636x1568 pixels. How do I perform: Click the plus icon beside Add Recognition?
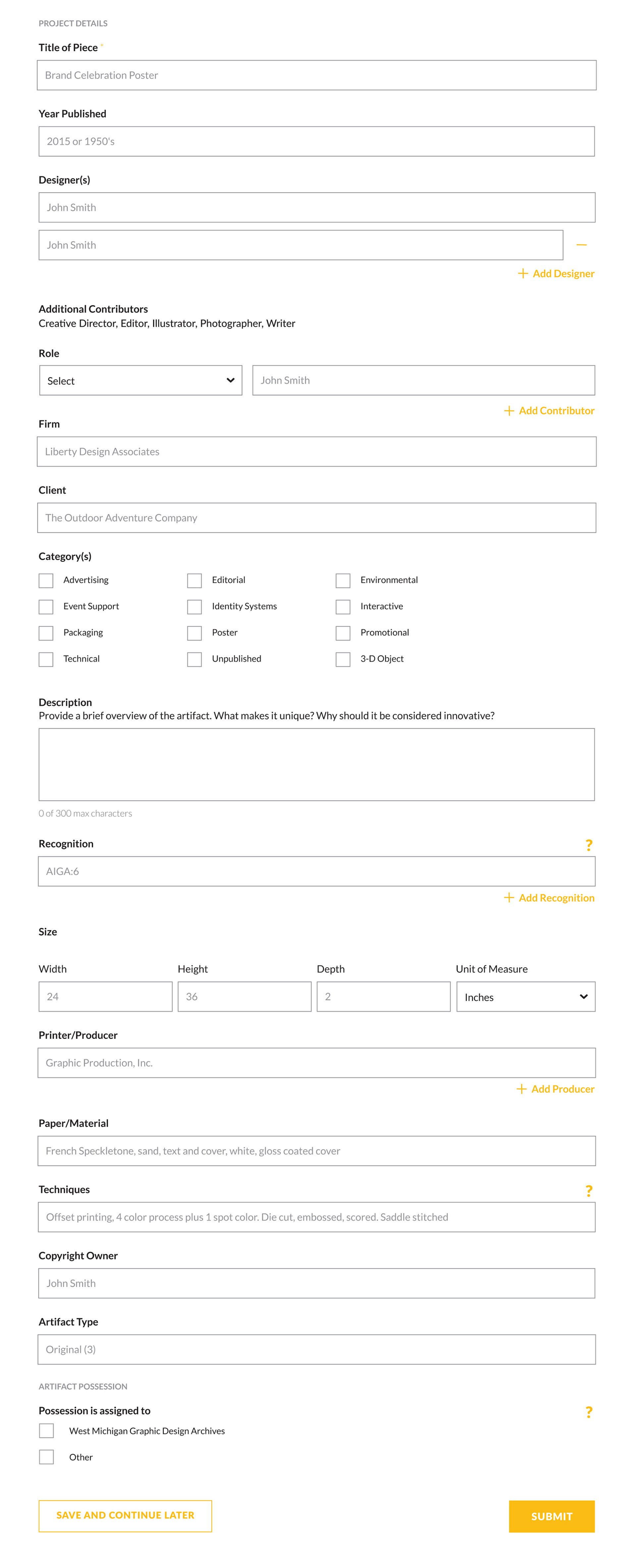(x=509, y=897)
